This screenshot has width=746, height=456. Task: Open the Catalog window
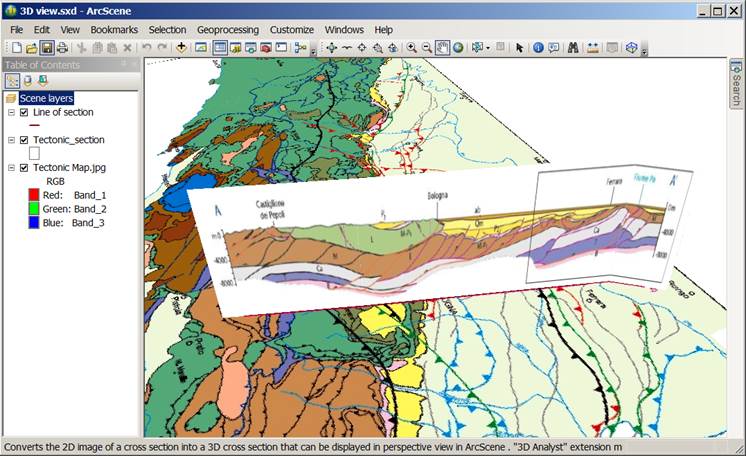(235, 48)
